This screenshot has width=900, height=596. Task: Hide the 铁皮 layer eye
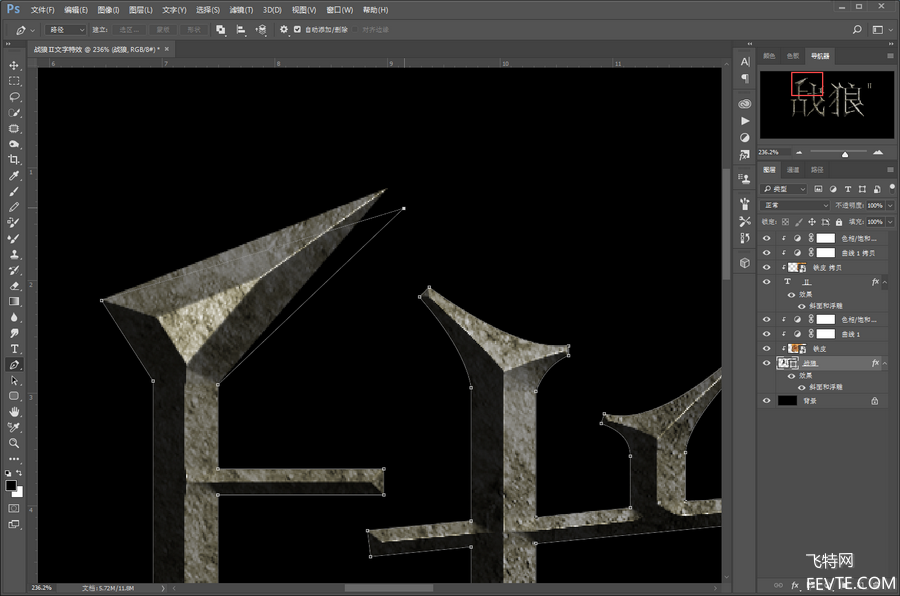767,349
